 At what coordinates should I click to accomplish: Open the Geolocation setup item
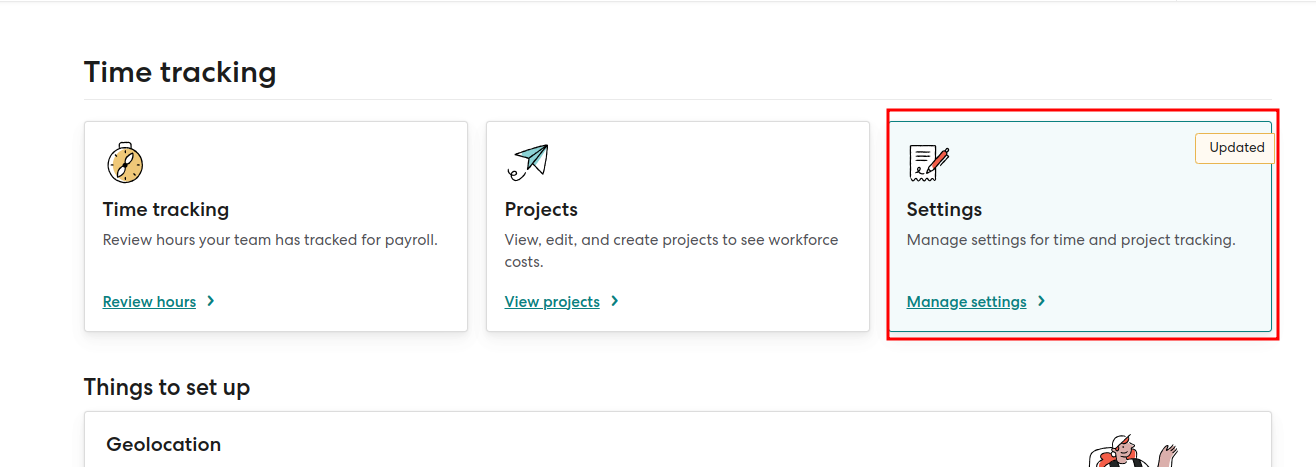point(164,445)
